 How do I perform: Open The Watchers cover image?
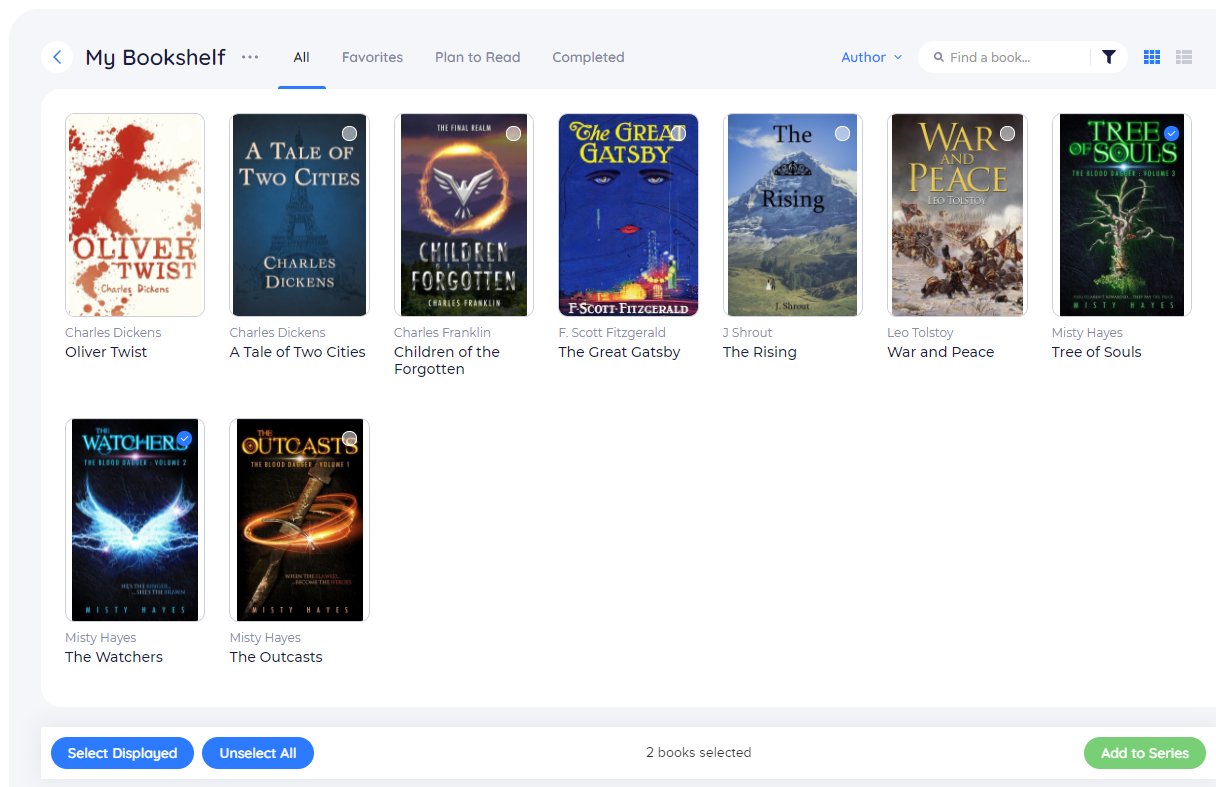[135, 520]
